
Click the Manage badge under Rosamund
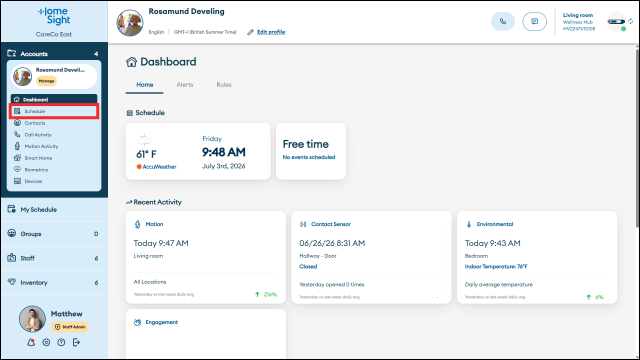pos(47,81)
